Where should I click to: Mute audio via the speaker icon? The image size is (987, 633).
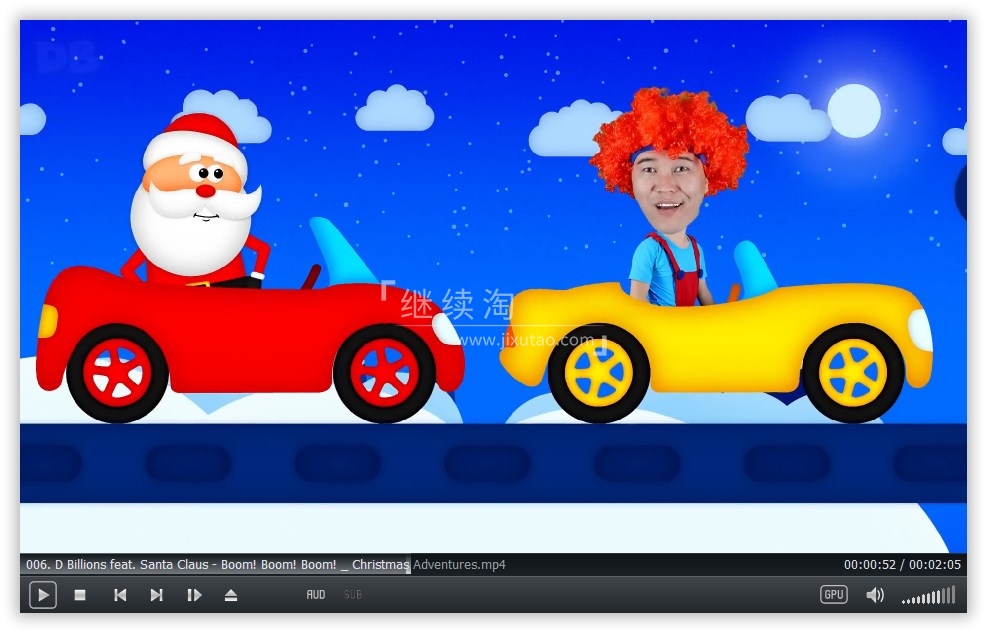coord(875,595)
